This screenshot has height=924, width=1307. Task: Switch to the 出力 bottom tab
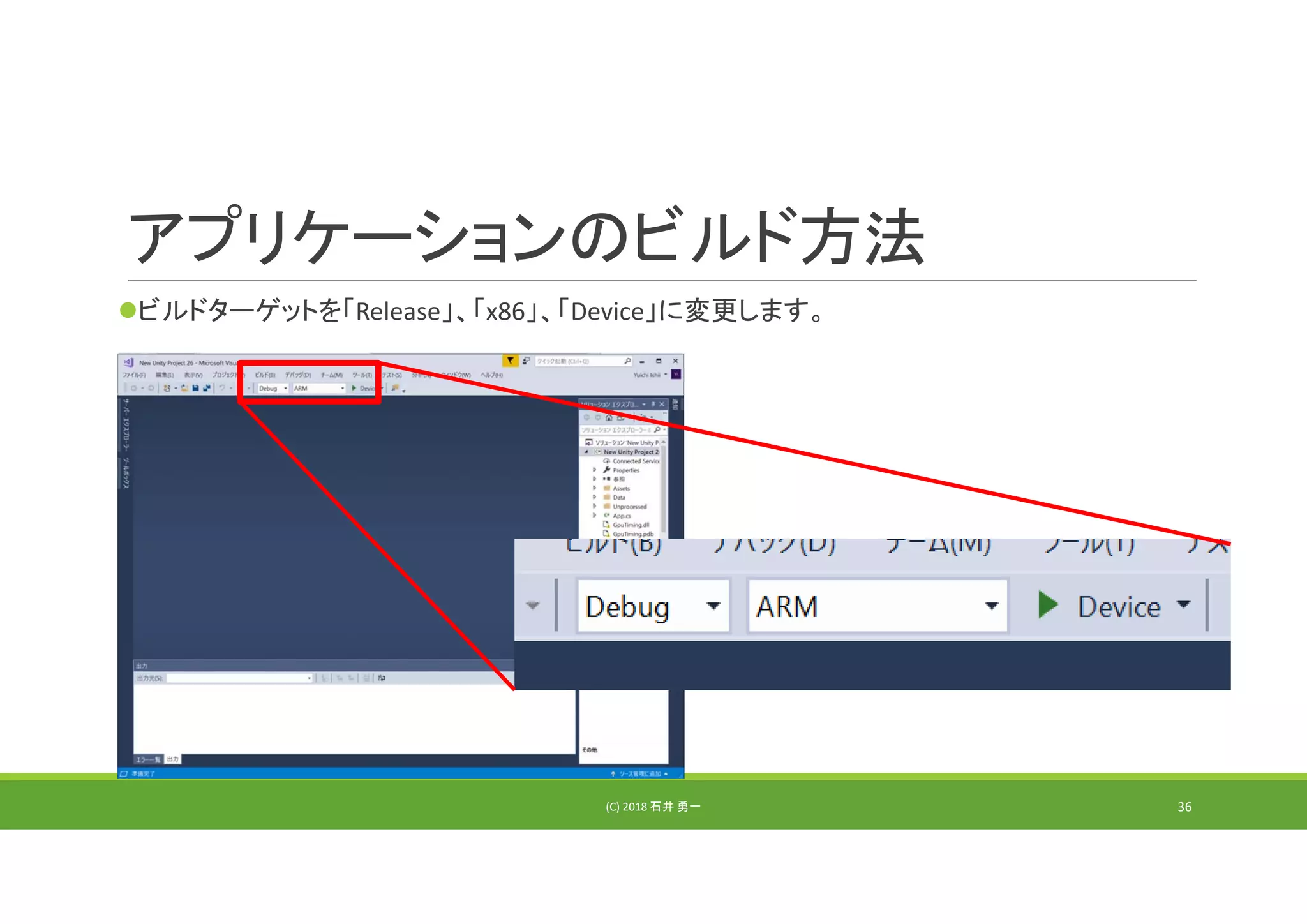[x=172, y=759]
